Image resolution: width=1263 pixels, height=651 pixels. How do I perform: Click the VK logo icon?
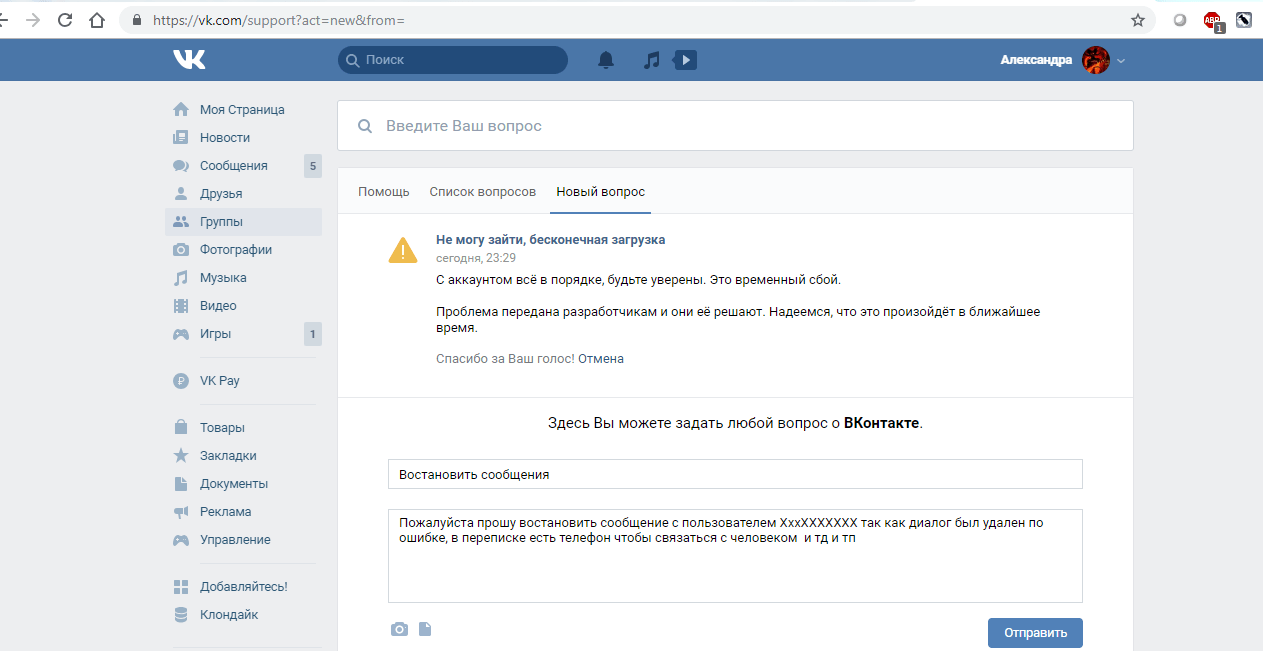click(x=189, y=60)
